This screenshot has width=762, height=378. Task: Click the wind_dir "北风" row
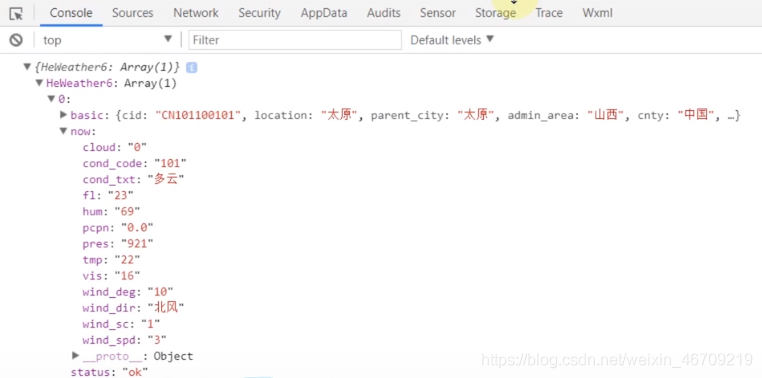coord(133,308)
